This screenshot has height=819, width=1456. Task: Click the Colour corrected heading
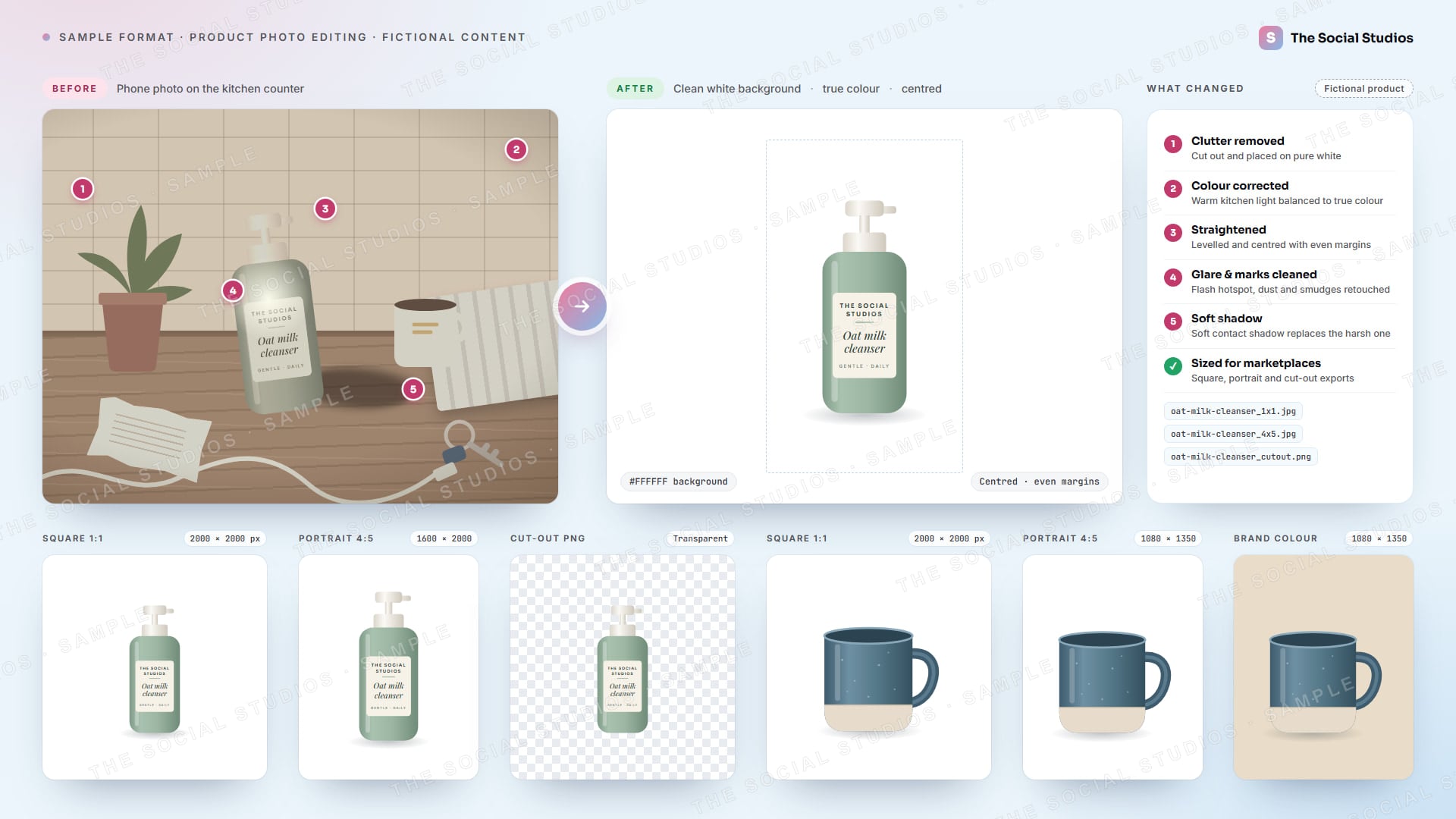pyautogui.click(x=1240, y=186)
